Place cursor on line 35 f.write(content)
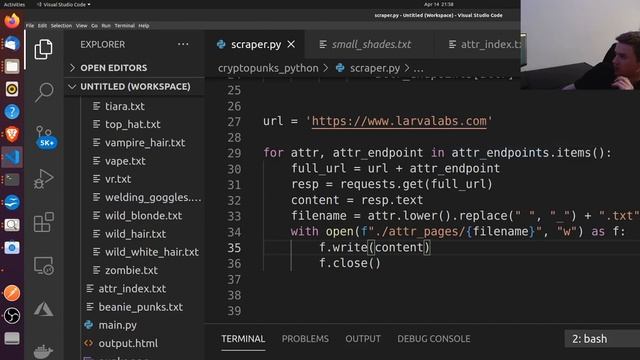Viewport: 640px width, 360px height. click(374, 247)
